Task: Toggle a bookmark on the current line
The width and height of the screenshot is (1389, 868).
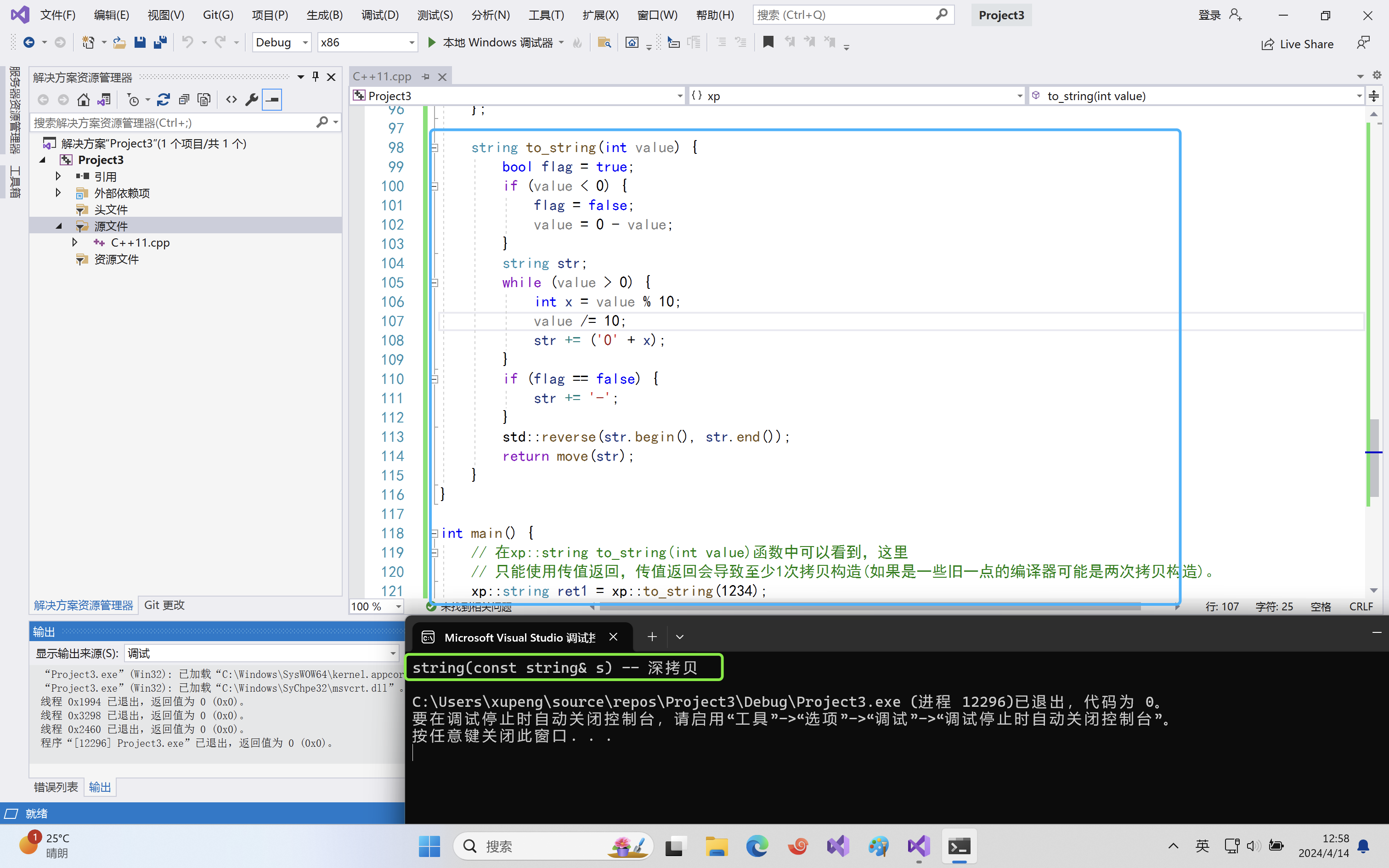Action: [768, 42]
